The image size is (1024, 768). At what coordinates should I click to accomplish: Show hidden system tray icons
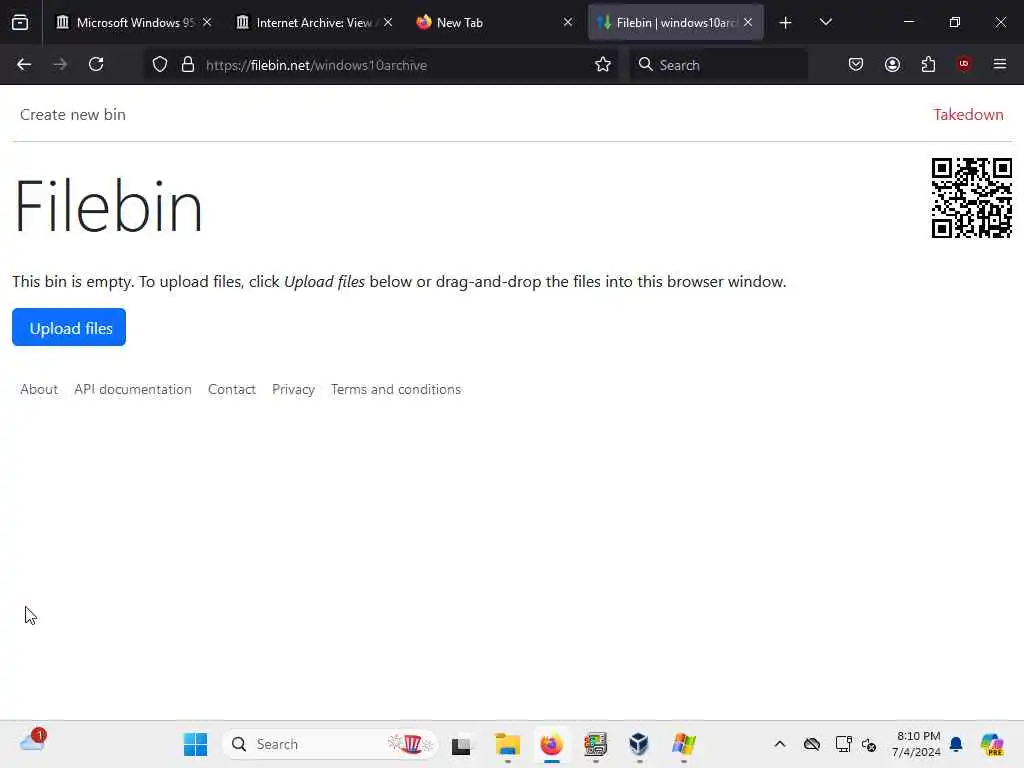780,744
